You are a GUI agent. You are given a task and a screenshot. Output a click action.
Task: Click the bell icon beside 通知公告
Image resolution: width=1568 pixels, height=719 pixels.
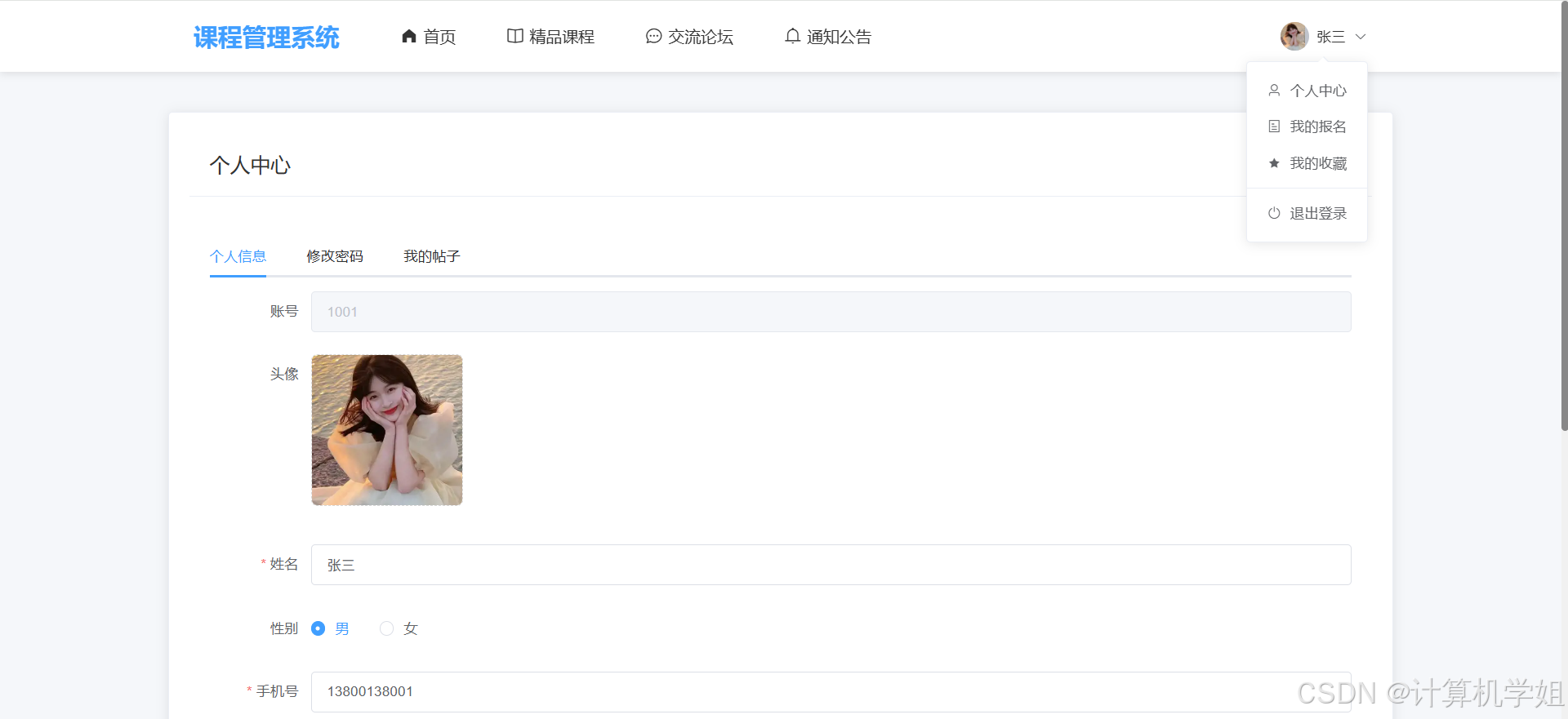792,36
